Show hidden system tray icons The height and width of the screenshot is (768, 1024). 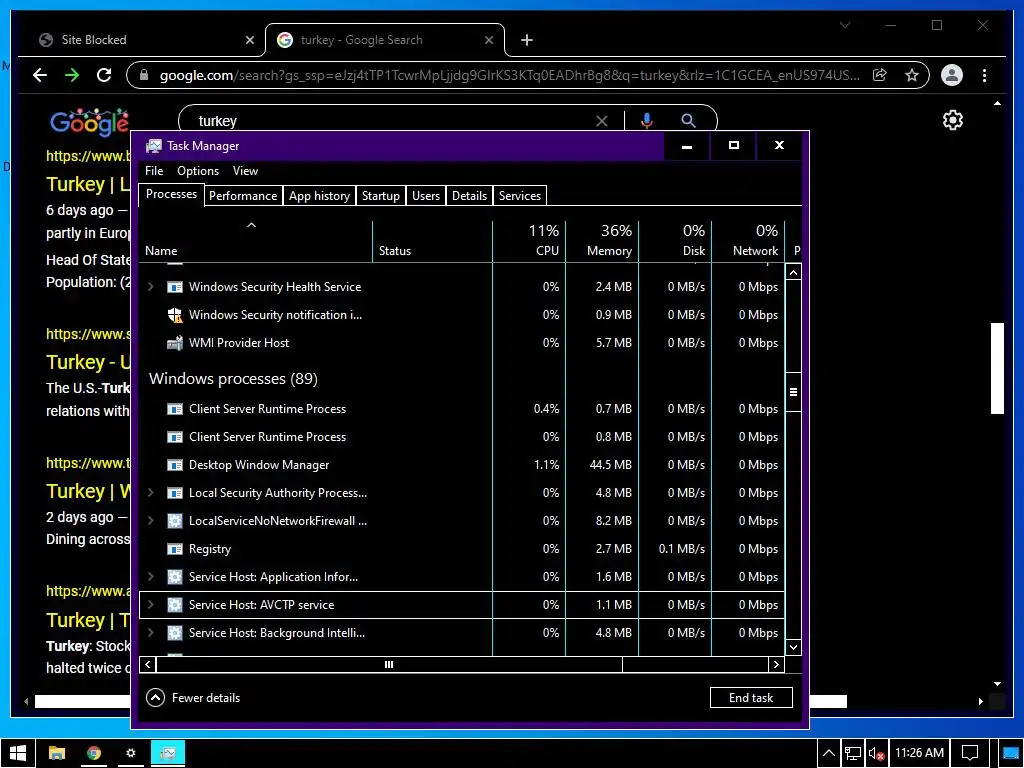(x=829, y=754)
